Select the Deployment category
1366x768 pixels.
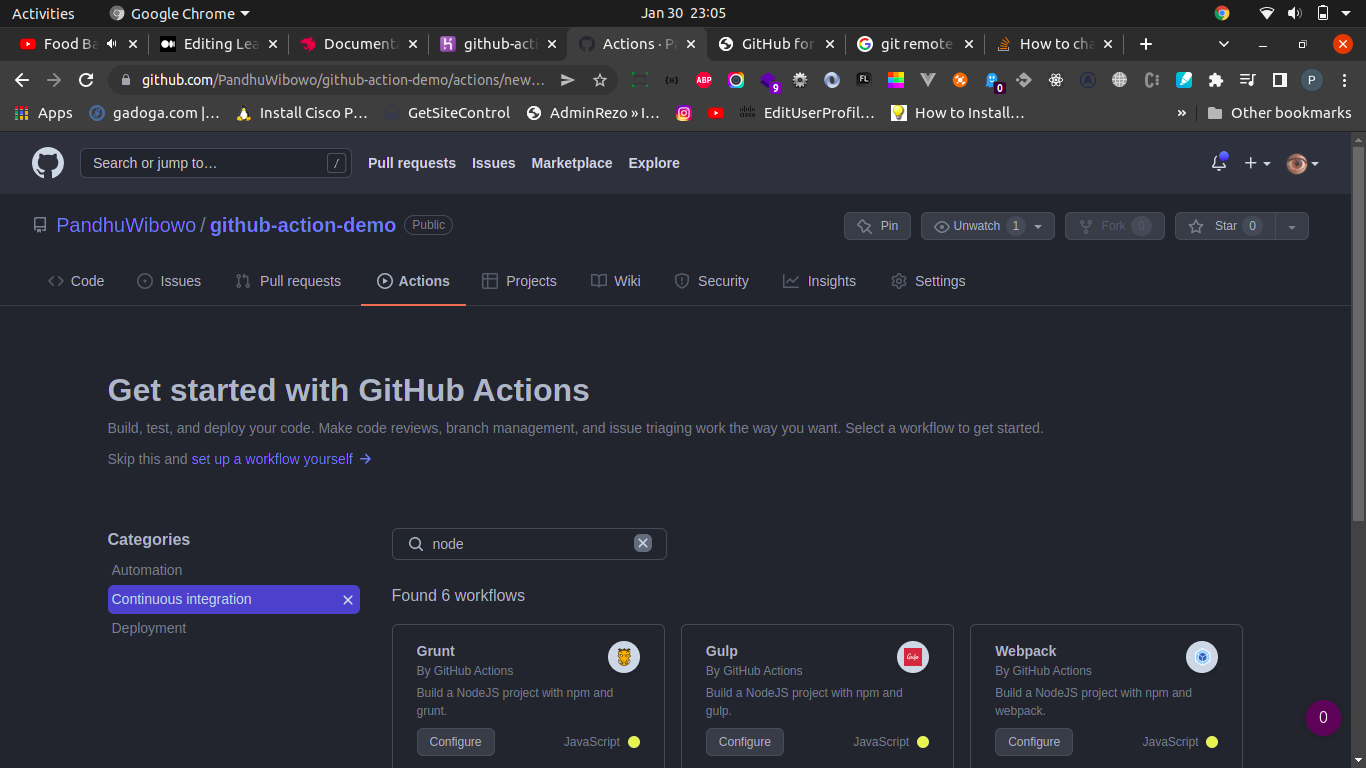point(149,628)
